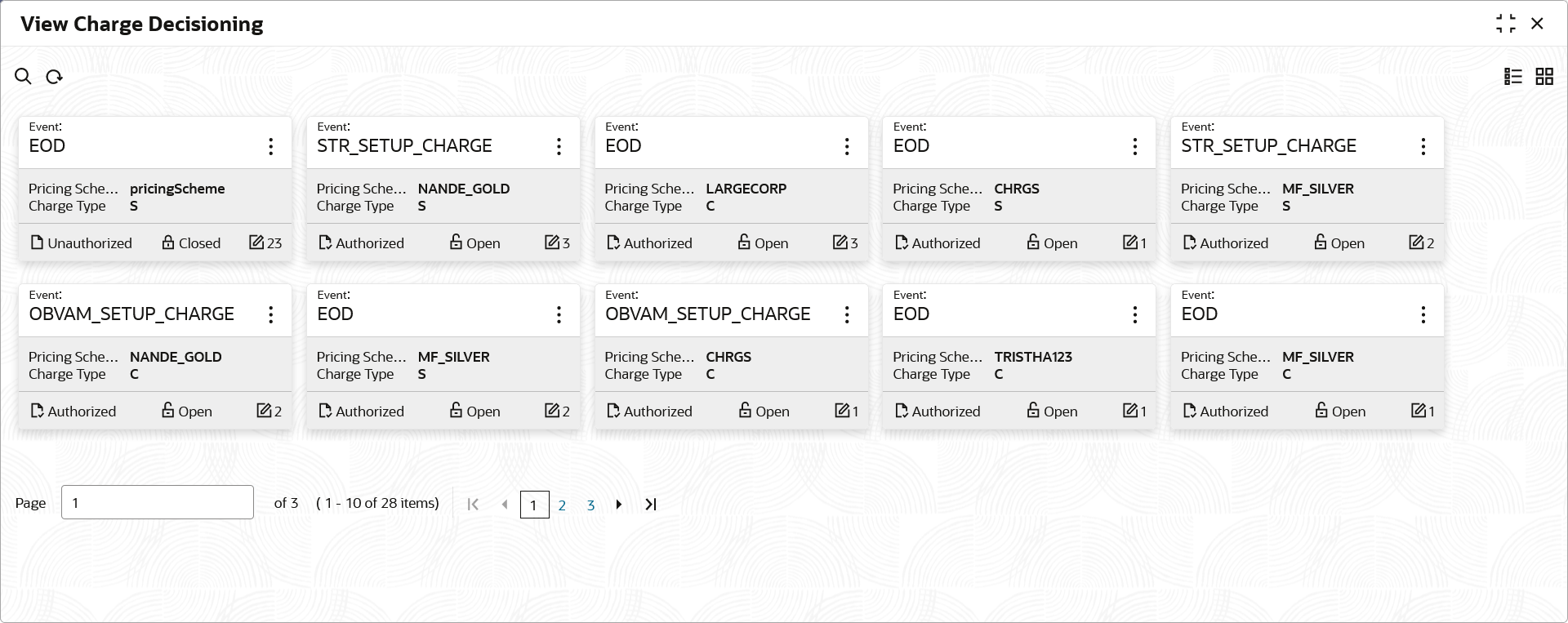Click modification count icon showing 23

pos(256,243)
